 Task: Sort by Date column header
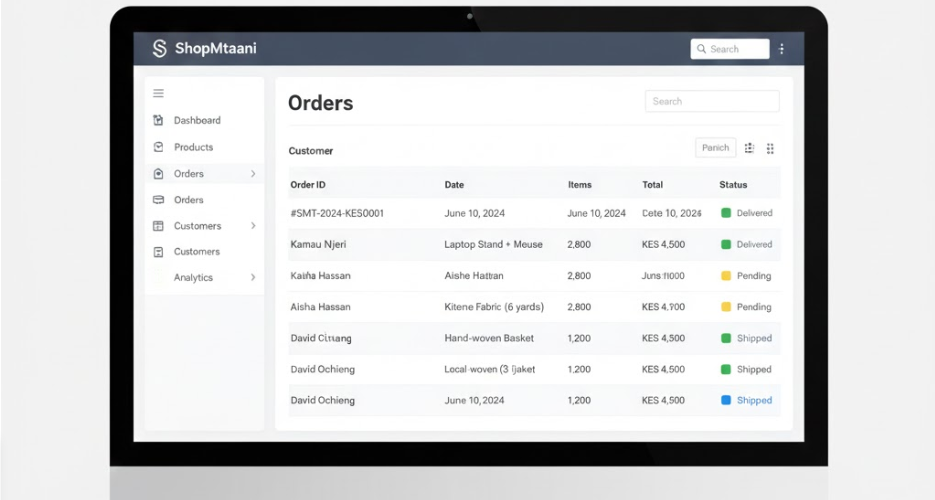pyautogui.click(x=454, y=185)
